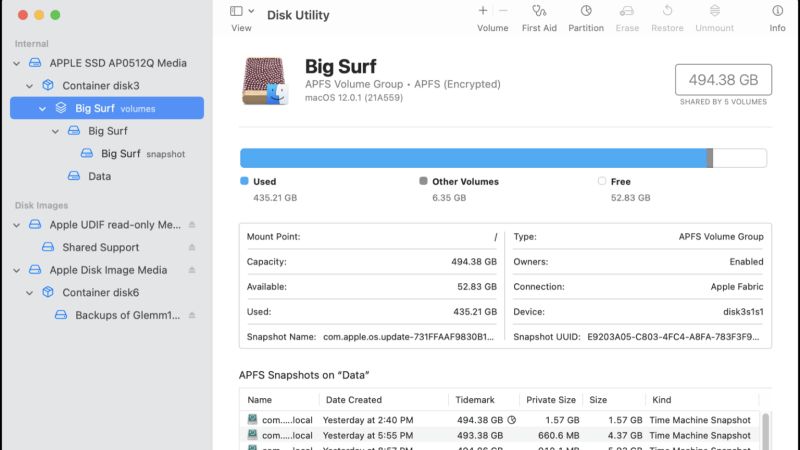800x450 pixels.
Task: Click the 494.38 GB capacity box
Action: (723, 80)
